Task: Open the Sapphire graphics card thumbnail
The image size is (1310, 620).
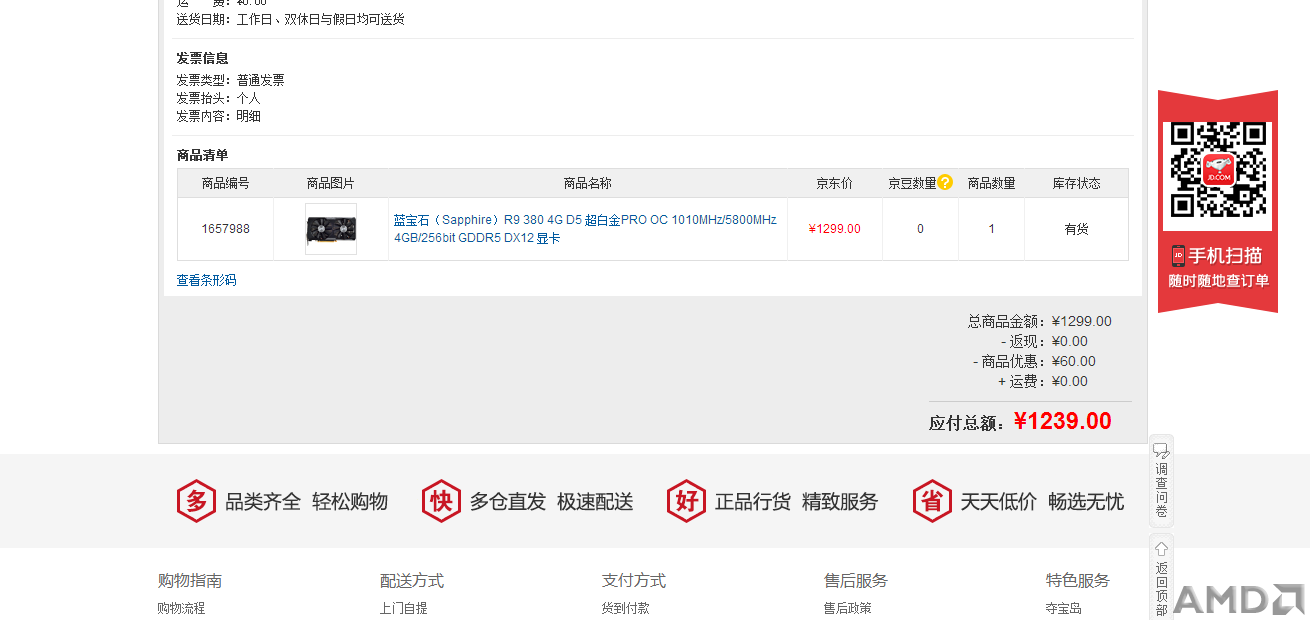Action: tap(331, 229)
